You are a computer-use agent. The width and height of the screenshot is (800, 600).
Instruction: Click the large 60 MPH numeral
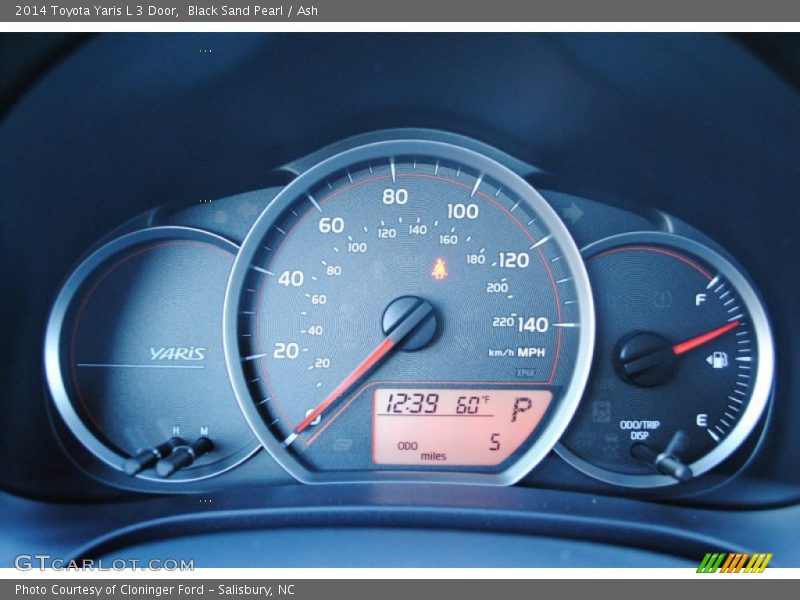coord(331,225)
